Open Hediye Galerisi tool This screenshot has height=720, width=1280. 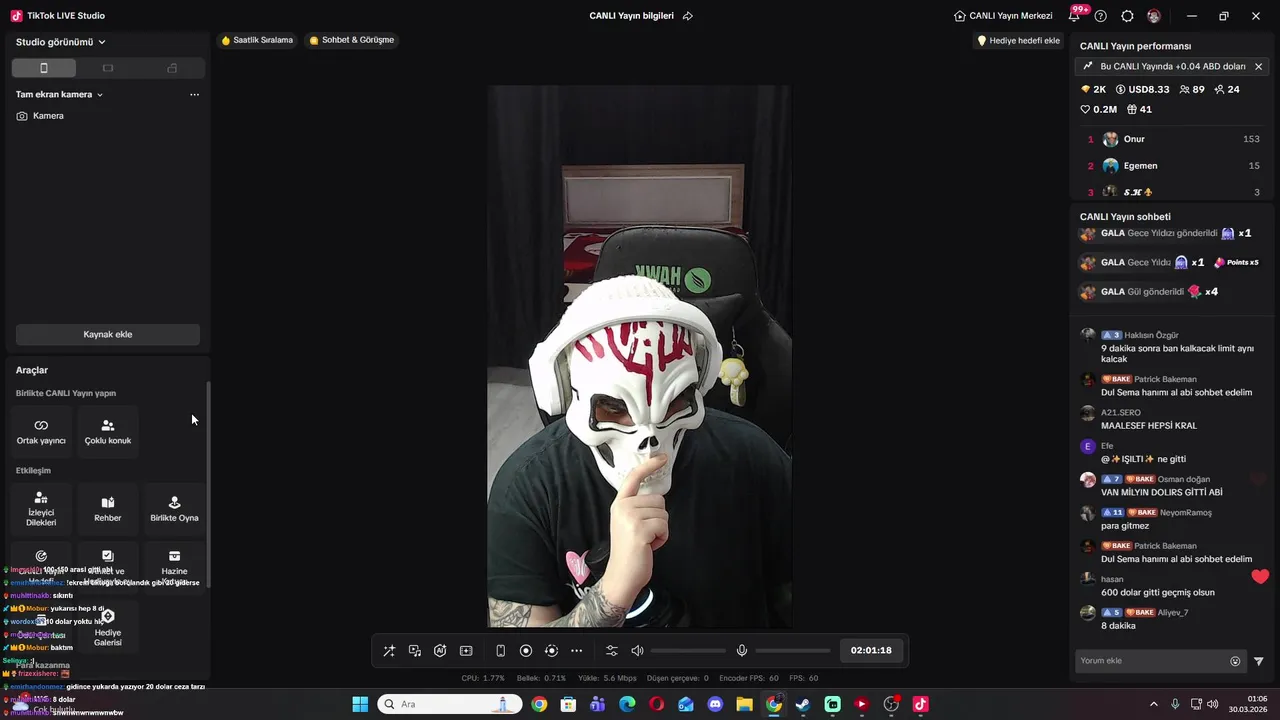point(108,627)
